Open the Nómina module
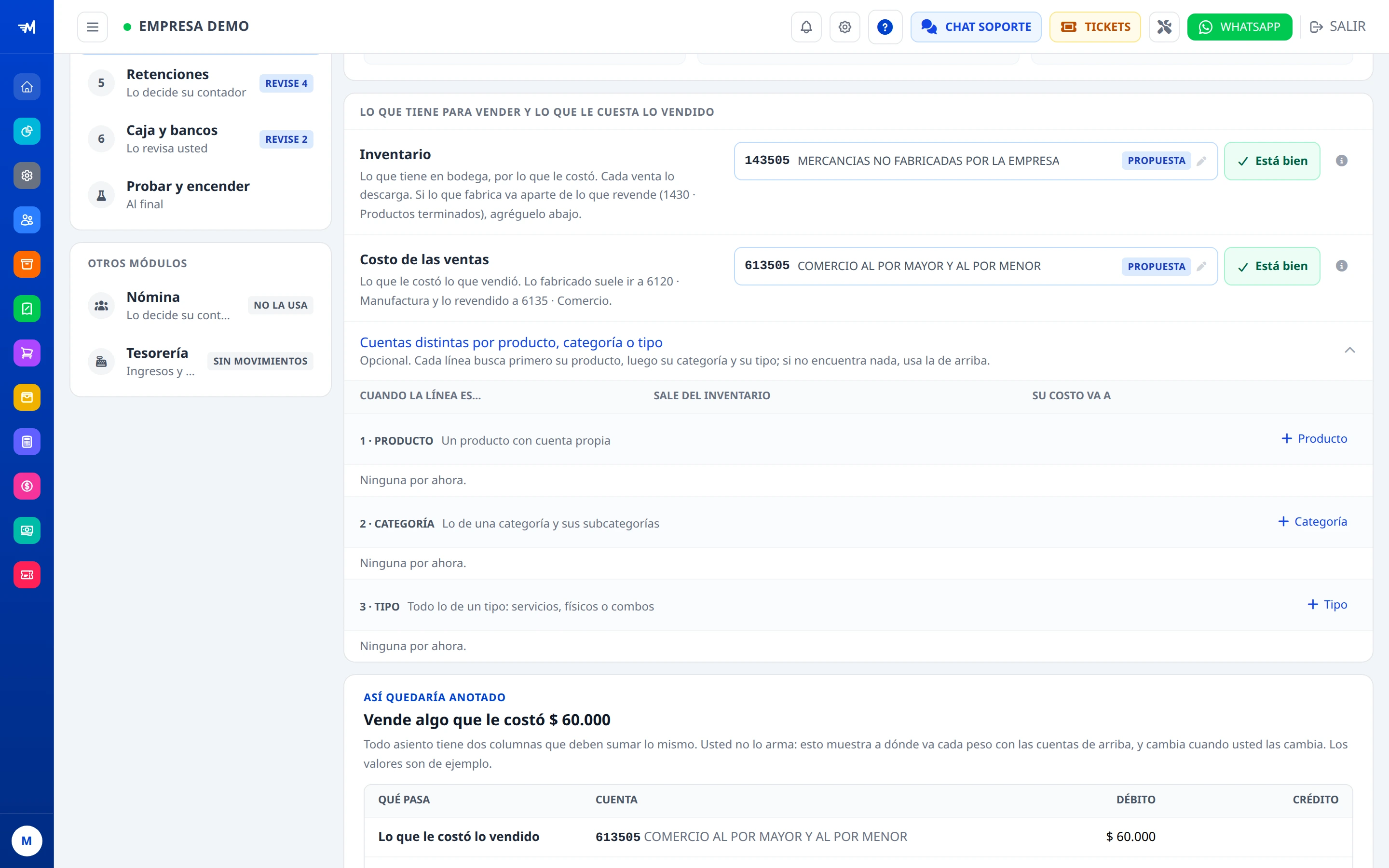 click(x=200, y=305)
